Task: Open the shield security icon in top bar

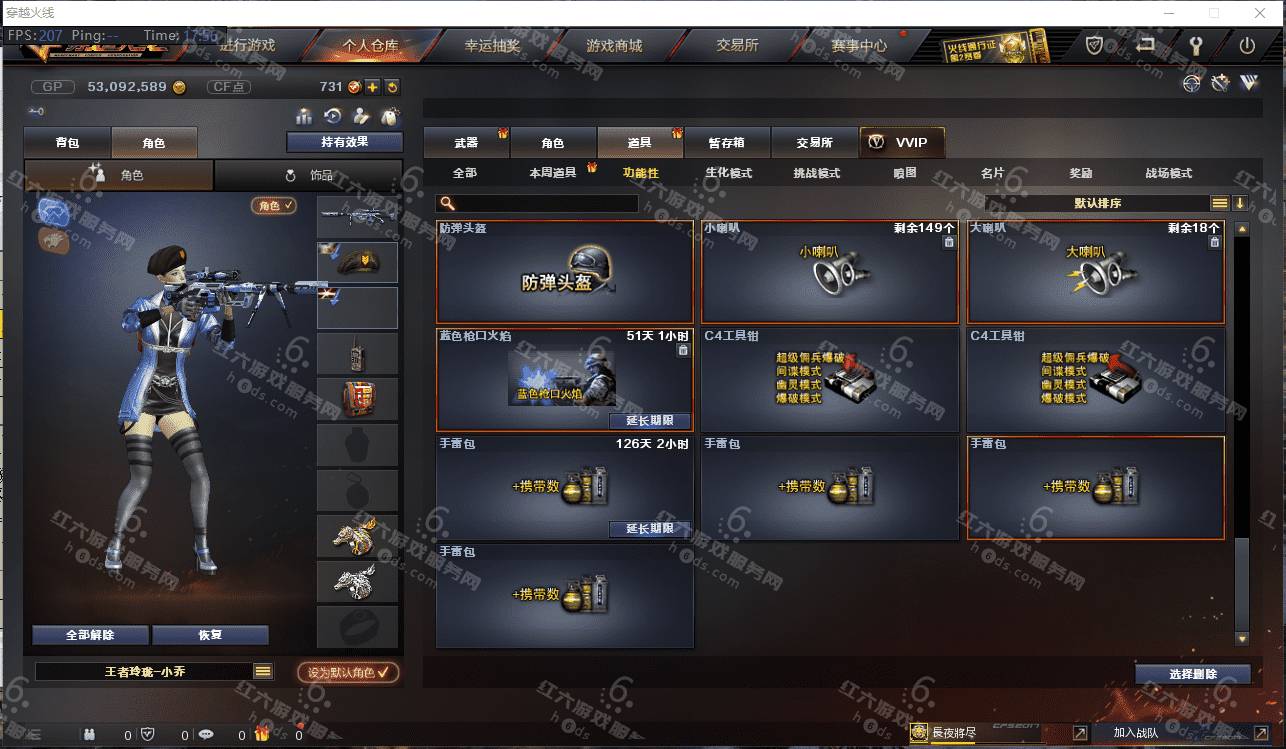Action: [1095, 46]
